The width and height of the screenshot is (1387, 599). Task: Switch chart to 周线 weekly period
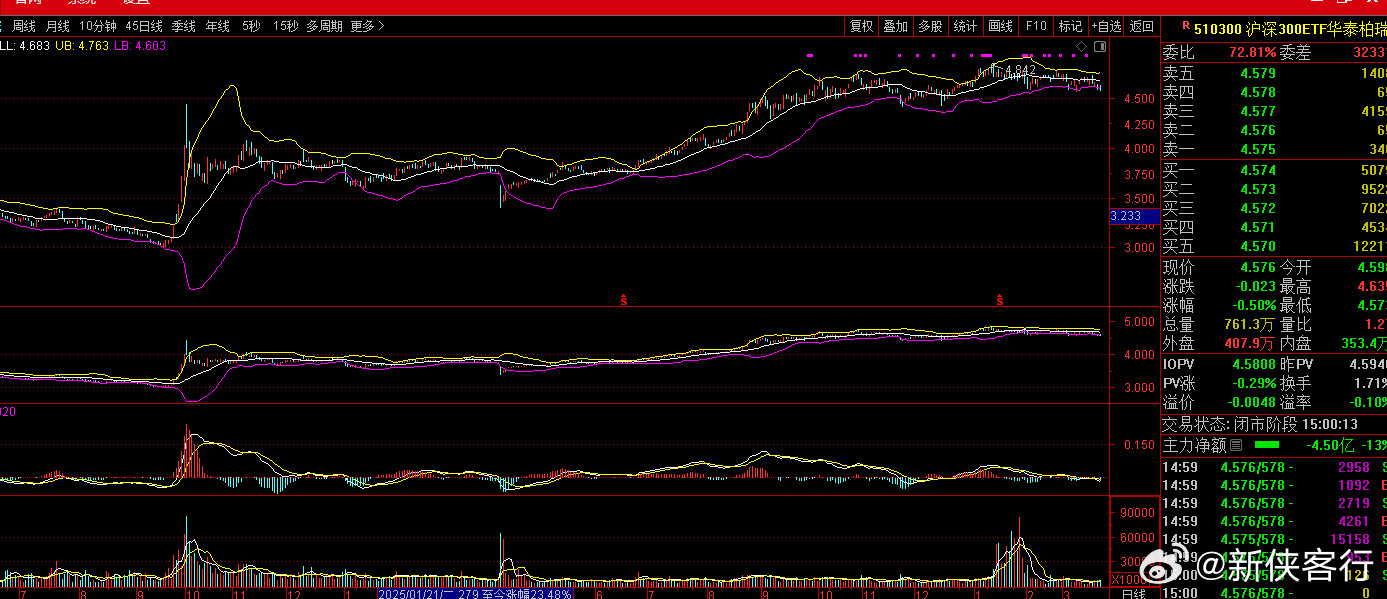tap(24, 26)
